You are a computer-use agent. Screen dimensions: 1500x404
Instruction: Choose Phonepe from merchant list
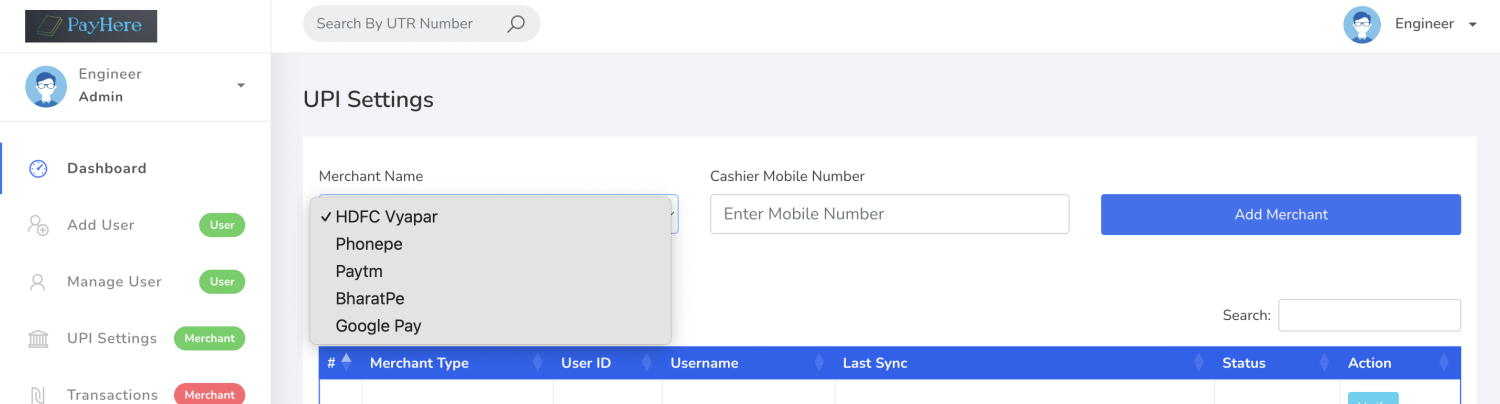click(369, 244)
